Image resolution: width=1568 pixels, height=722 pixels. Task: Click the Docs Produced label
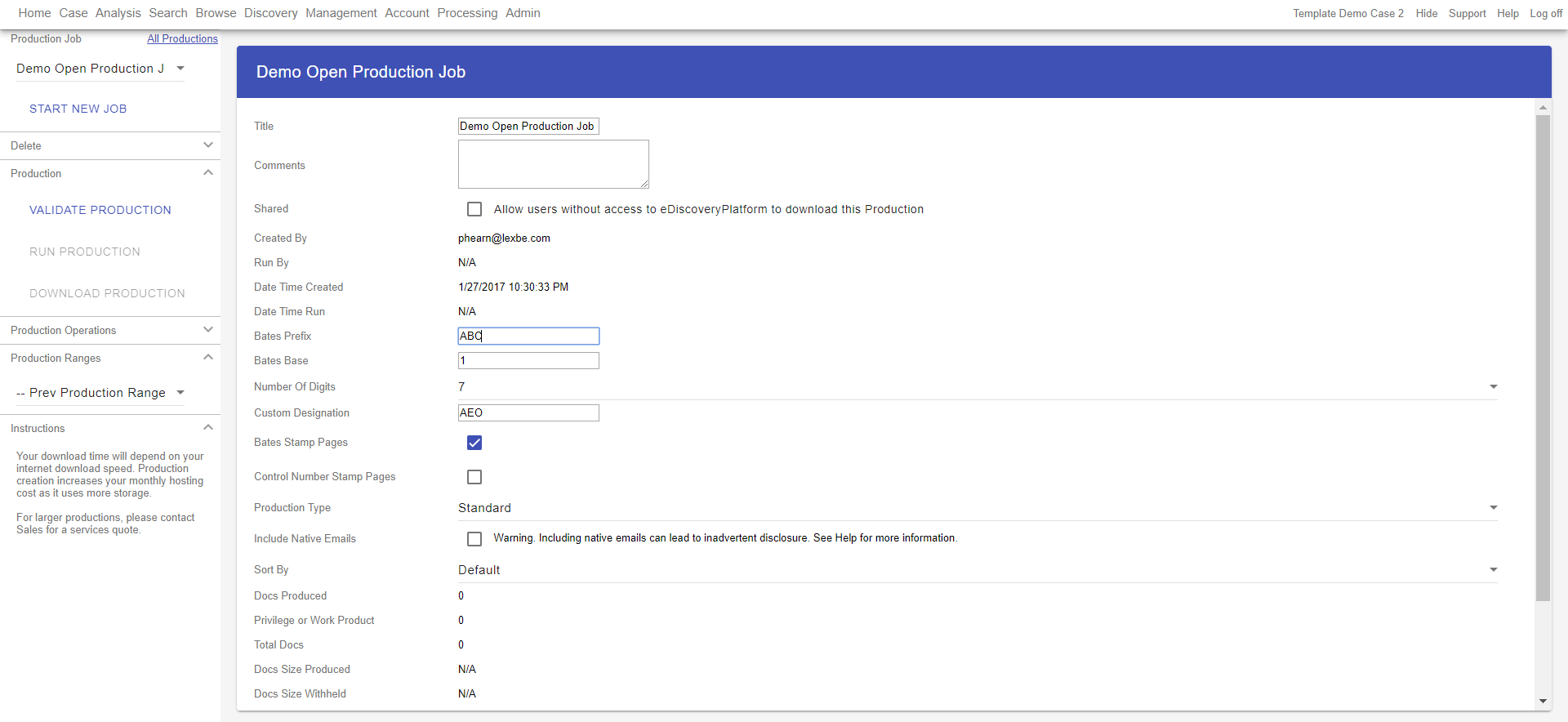[x=290, y=596]
